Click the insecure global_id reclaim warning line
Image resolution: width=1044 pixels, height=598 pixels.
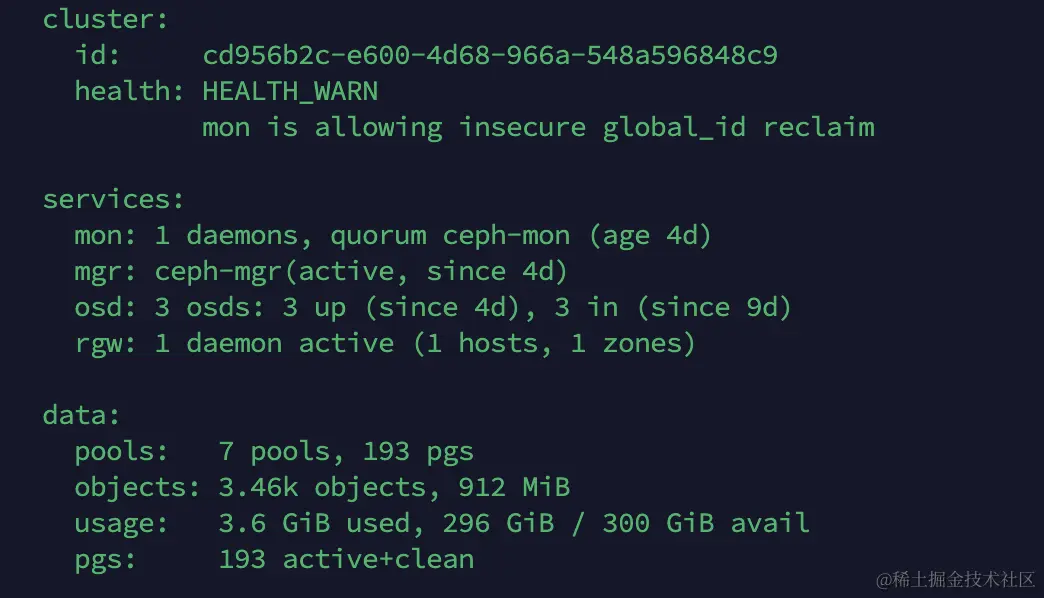(538, 128)
